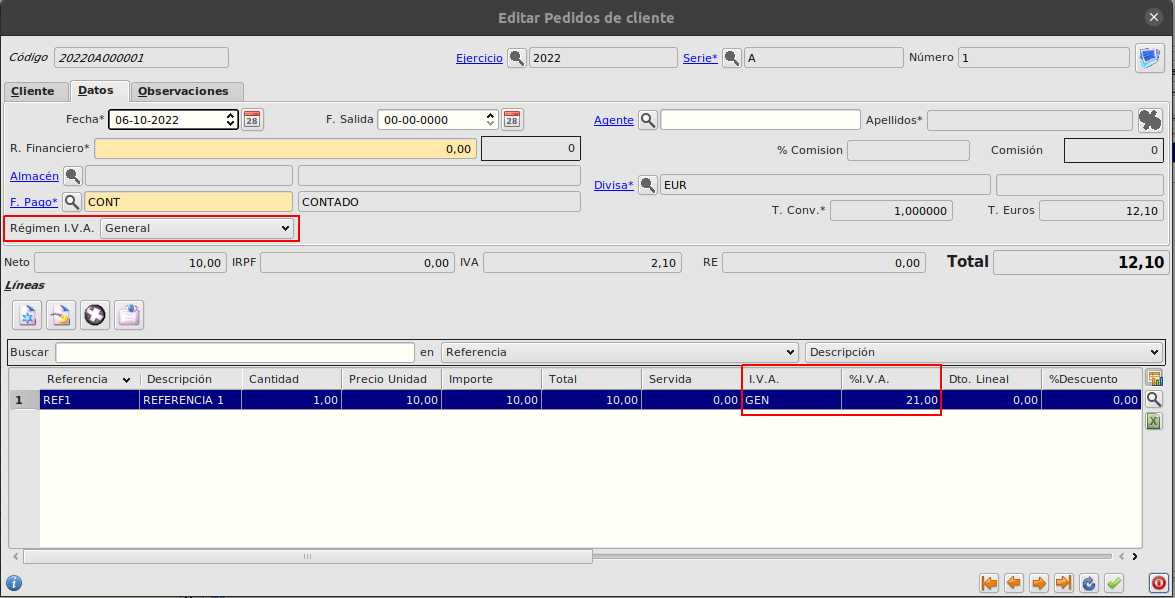
Task: Click the R. Financiero input field
Action: tap(286, 148)
